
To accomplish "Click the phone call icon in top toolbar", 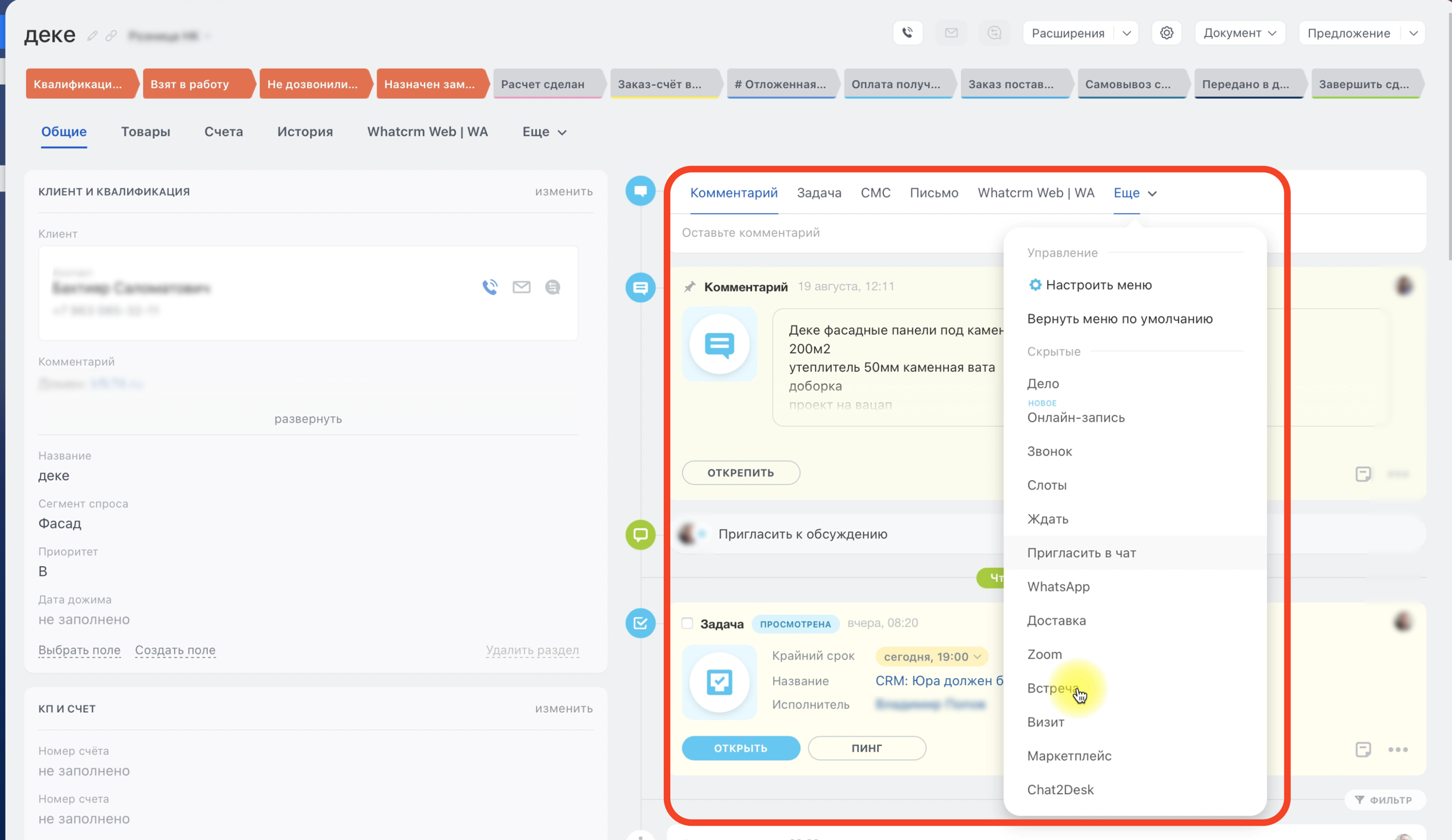I will tap(908, 33).
